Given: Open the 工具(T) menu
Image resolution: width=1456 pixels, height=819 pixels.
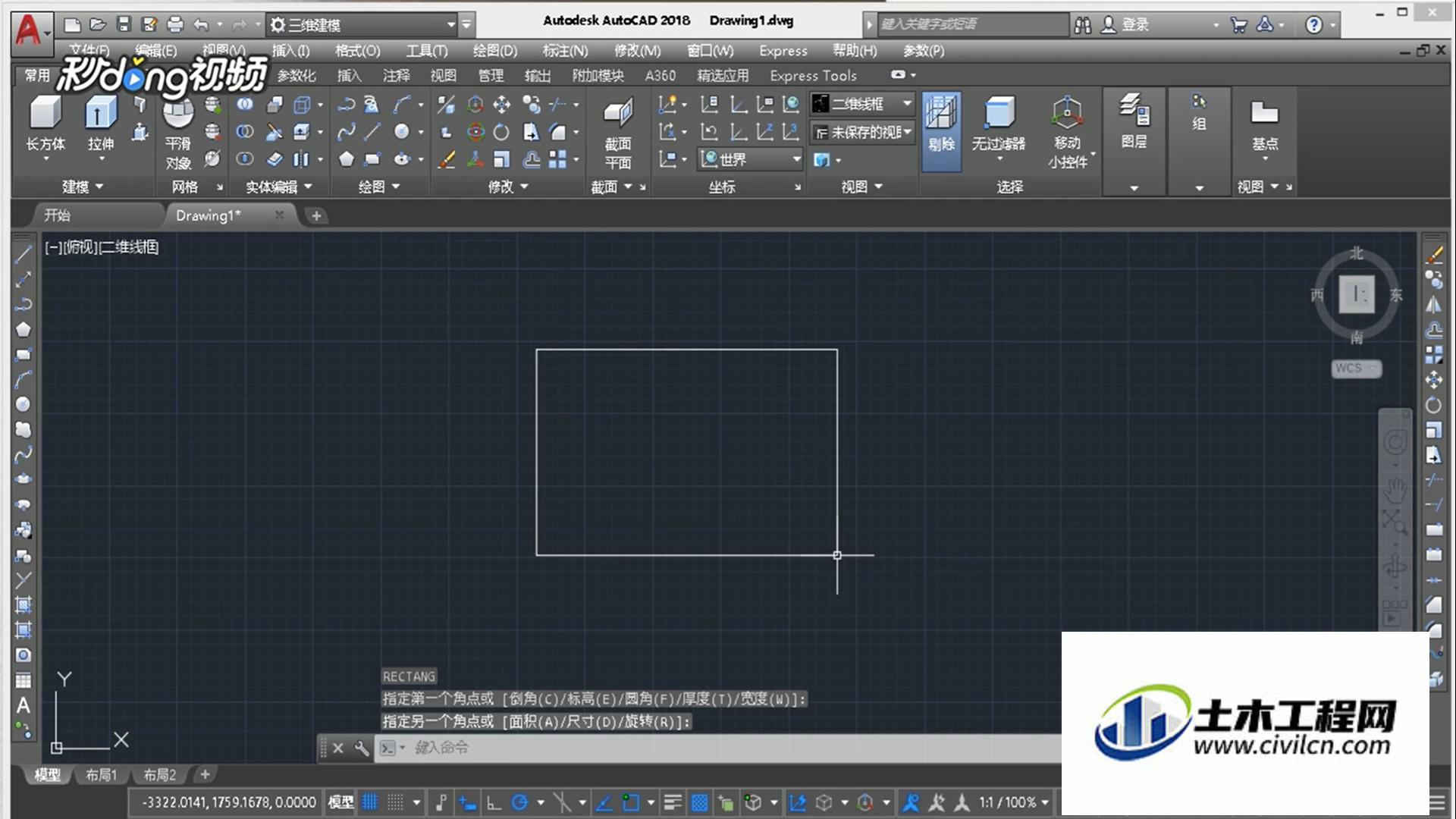Looking at the screenshot, I should pos(426,51).
